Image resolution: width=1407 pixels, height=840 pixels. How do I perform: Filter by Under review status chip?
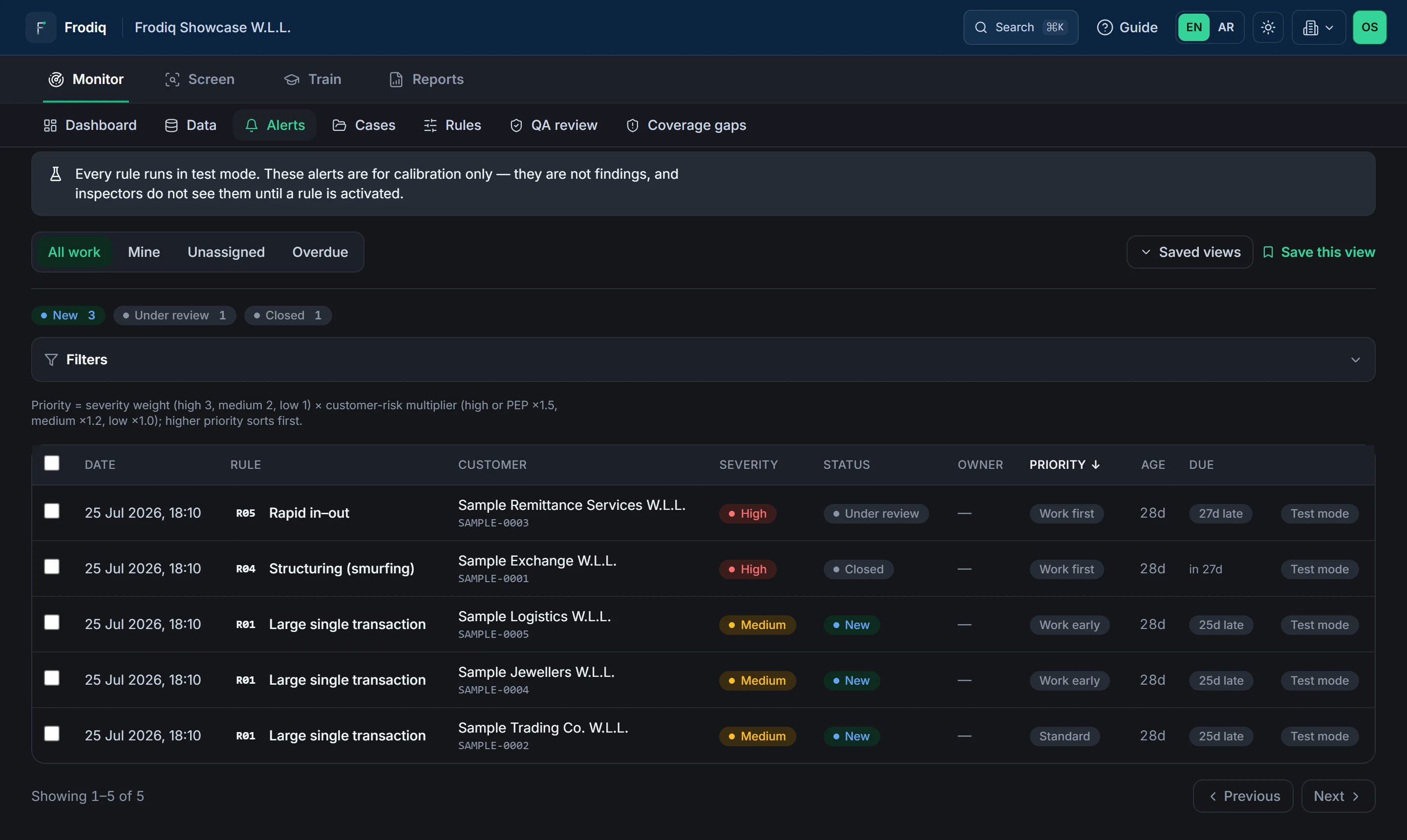pyautogui.click(x=174, y=315)
